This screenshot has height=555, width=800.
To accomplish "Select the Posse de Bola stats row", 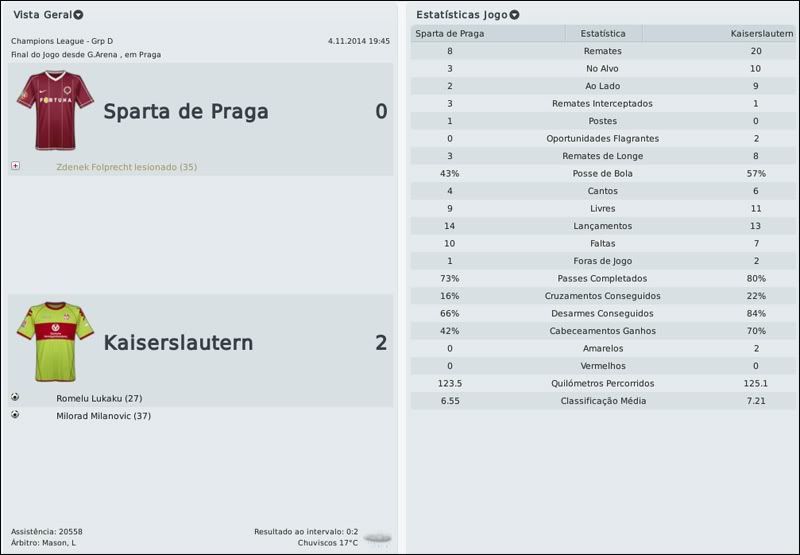I will [x=602, y=173].
